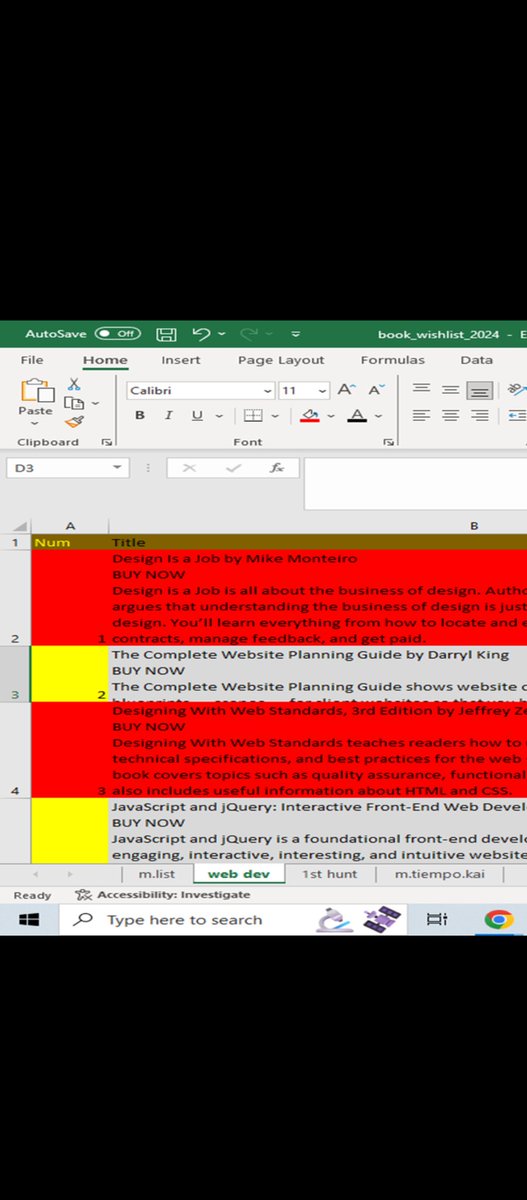Toggle Bottom Align vertical alignment
527x1200 pixels.
(x=480, y=390)
